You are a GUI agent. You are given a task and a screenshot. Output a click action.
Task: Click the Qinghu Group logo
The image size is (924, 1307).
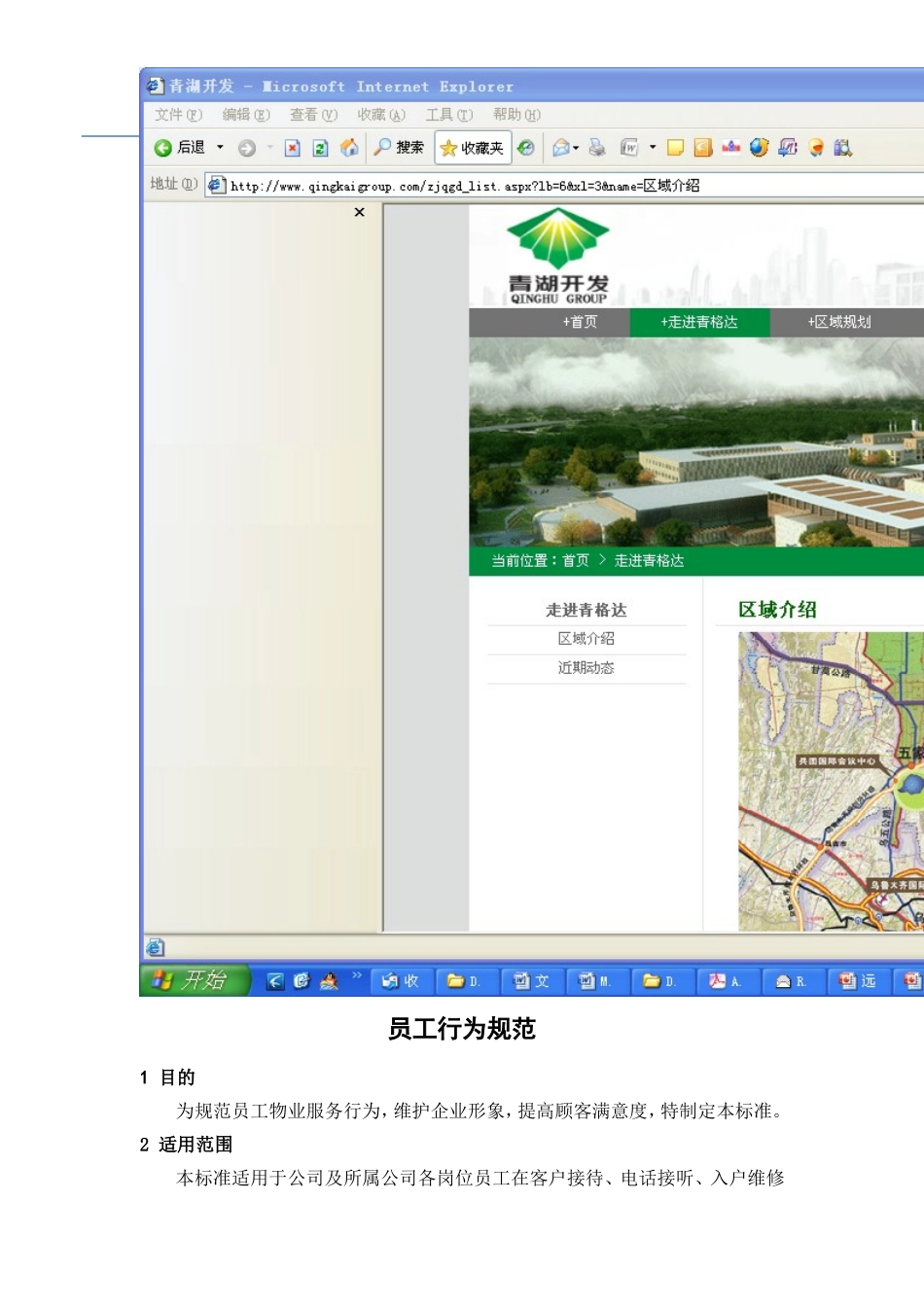tap(558, 256)
